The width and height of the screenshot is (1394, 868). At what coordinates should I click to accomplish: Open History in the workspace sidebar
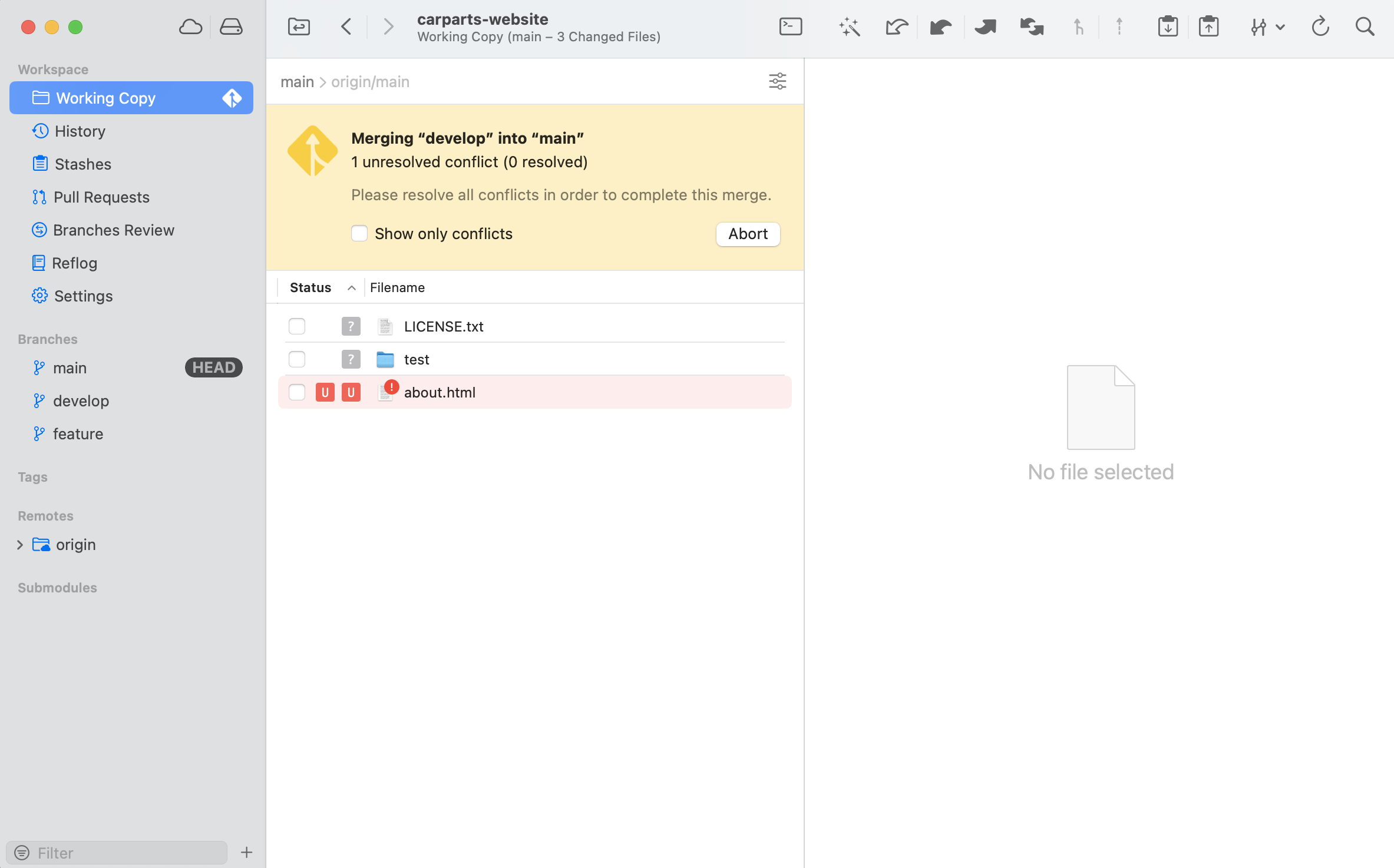(80, 131)
